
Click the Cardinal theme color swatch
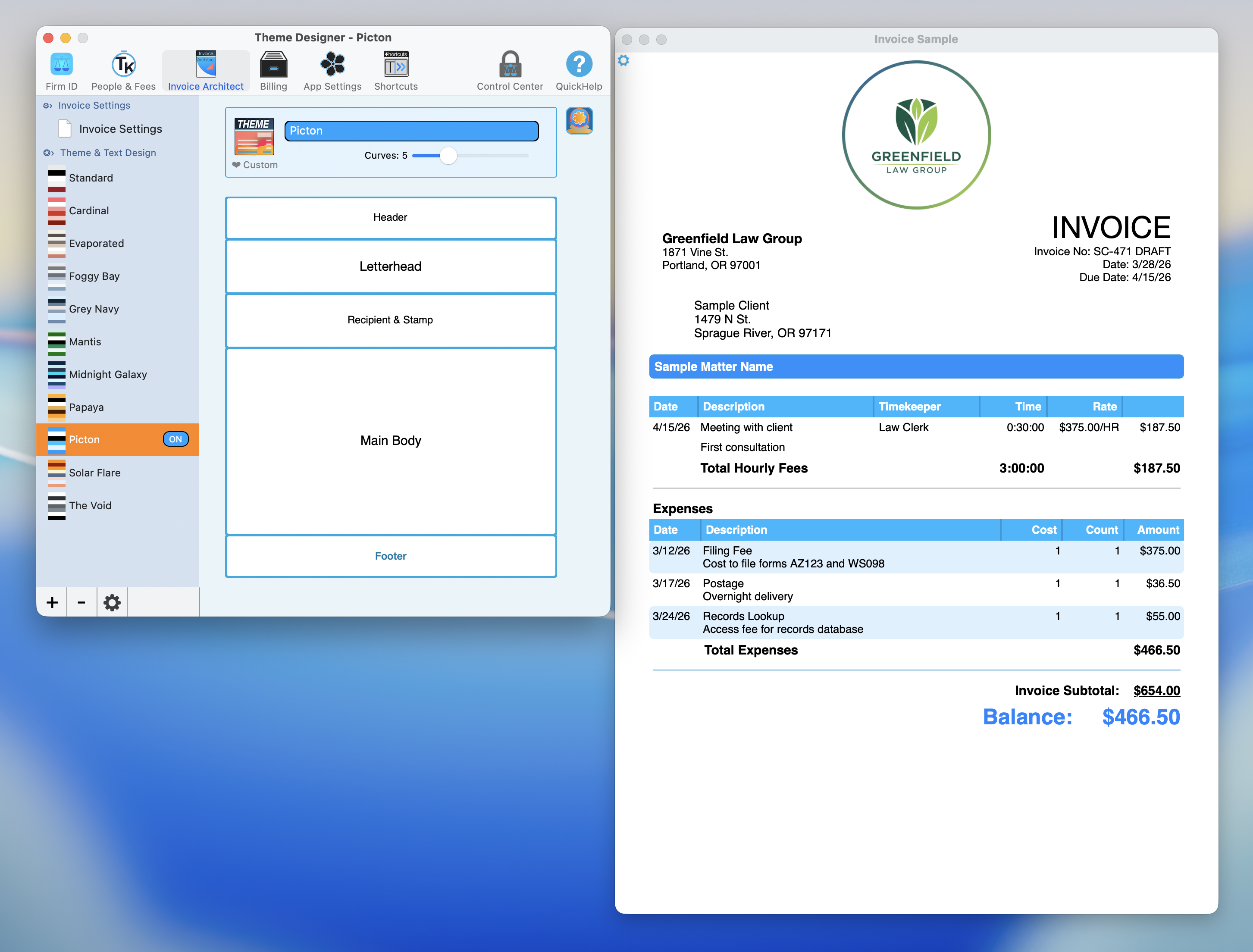click(56, 210)
